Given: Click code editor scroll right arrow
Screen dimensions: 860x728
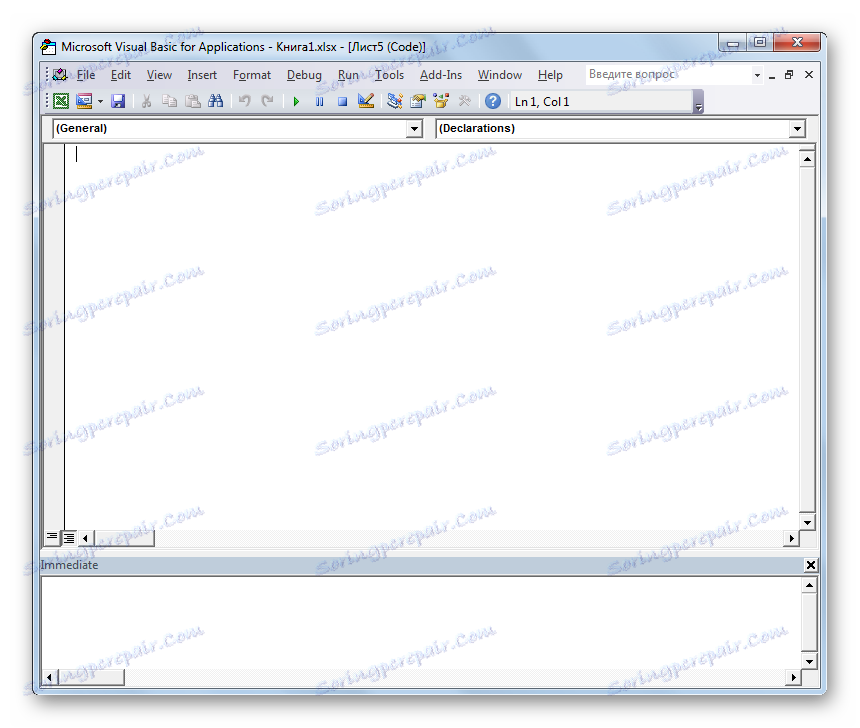Looking at the screenshot, I should pyautogui.click(x=791, y=538).
